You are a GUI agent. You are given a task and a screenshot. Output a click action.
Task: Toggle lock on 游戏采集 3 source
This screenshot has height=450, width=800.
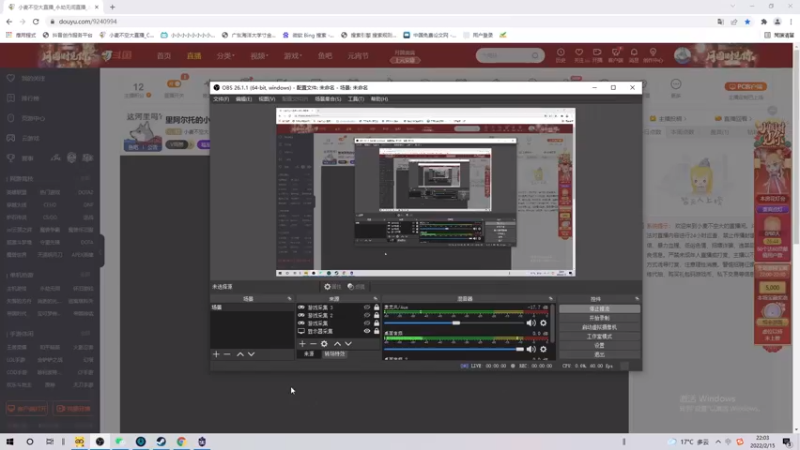pos(377,308)
